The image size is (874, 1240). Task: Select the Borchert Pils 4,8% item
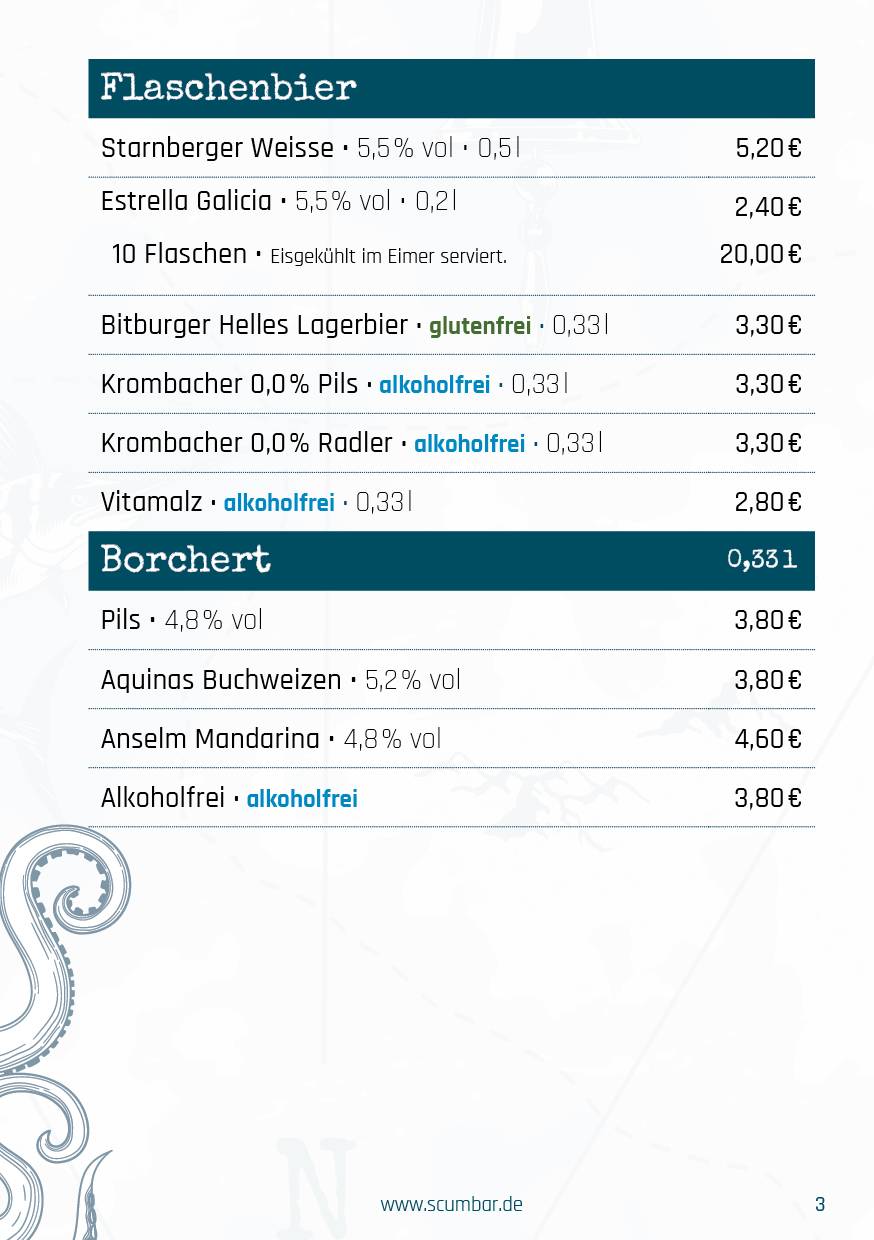click(x=451, y=620)
